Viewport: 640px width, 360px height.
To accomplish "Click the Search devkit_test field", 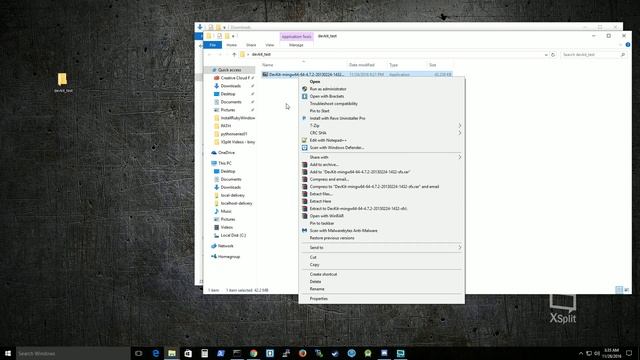I will click(x=593, y=55).
